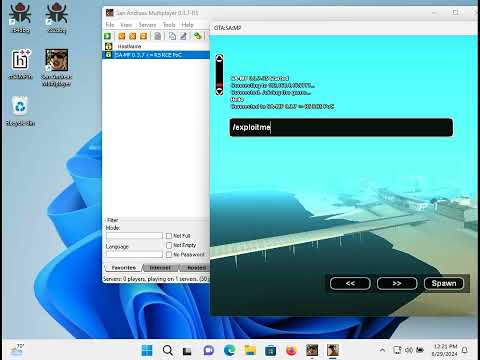Image resolution: width=480 pixels, height=360 pixels.
Task: Open the File menu
Action: click(x=110, y=25)
